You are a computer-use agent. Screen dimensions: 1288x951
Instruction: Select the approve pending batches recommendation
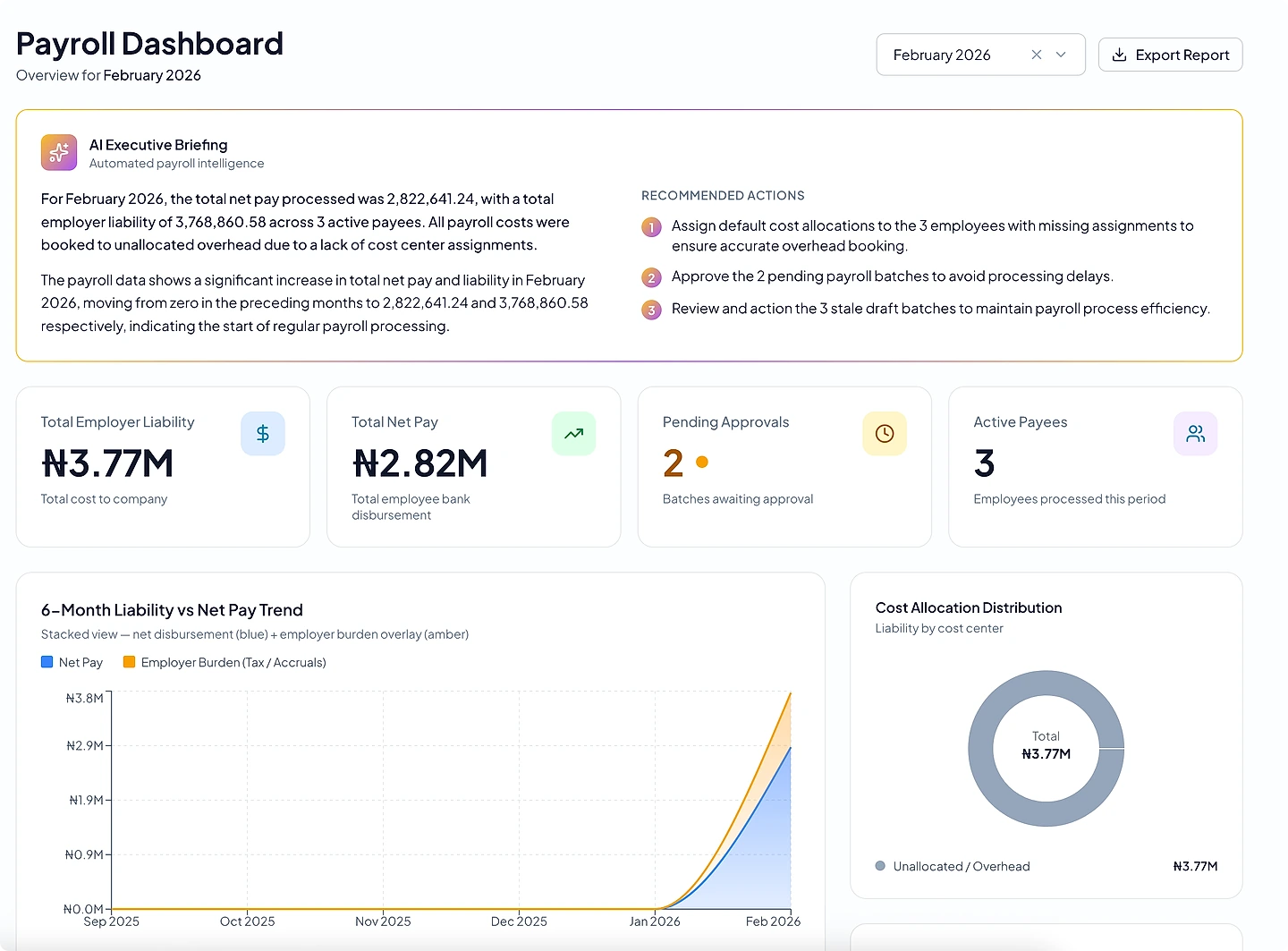[x=893, y=276]
